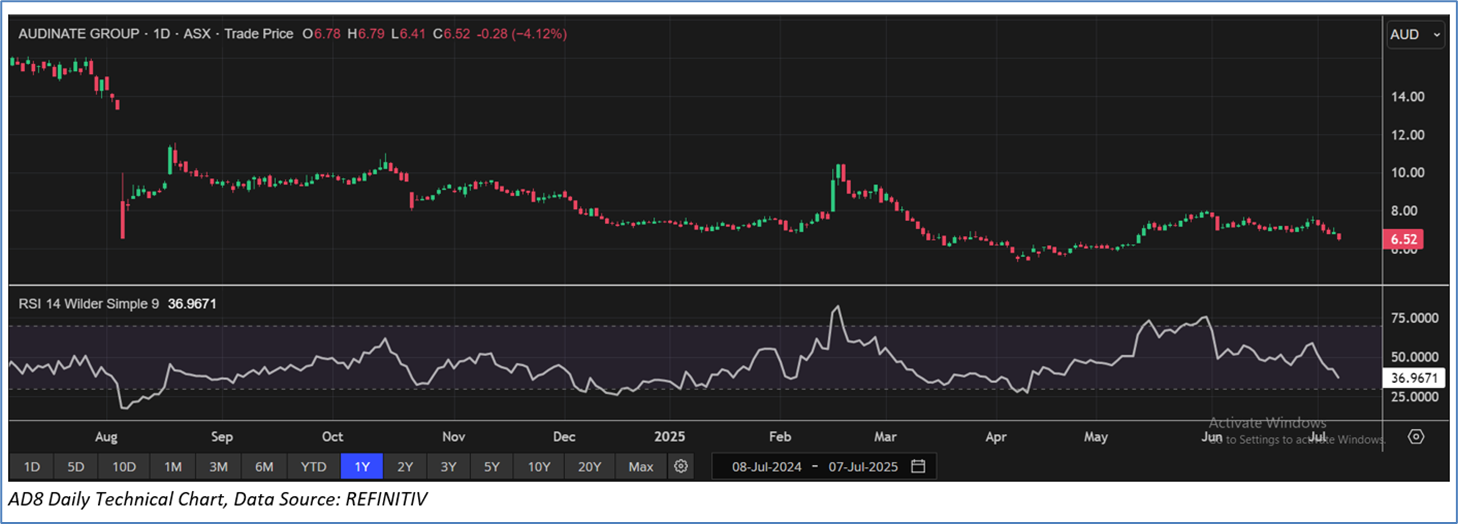Click the chart scale settings icon at bottom right
The image size is (1458, 524).
coord(1415,437)
